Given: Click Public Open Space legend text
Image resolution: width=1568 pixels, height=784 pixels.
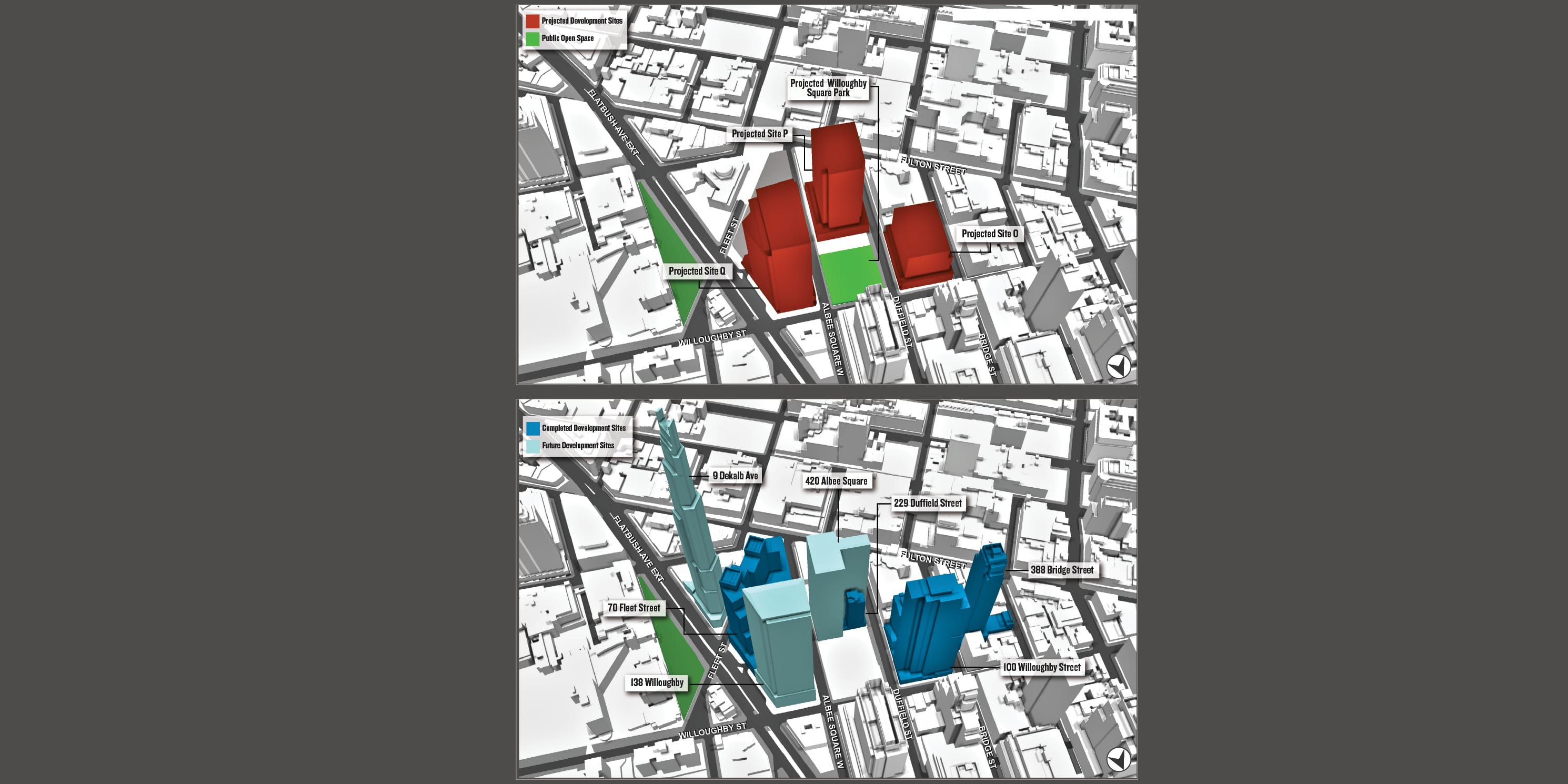Looking at the screenshot, I should 567,38.
